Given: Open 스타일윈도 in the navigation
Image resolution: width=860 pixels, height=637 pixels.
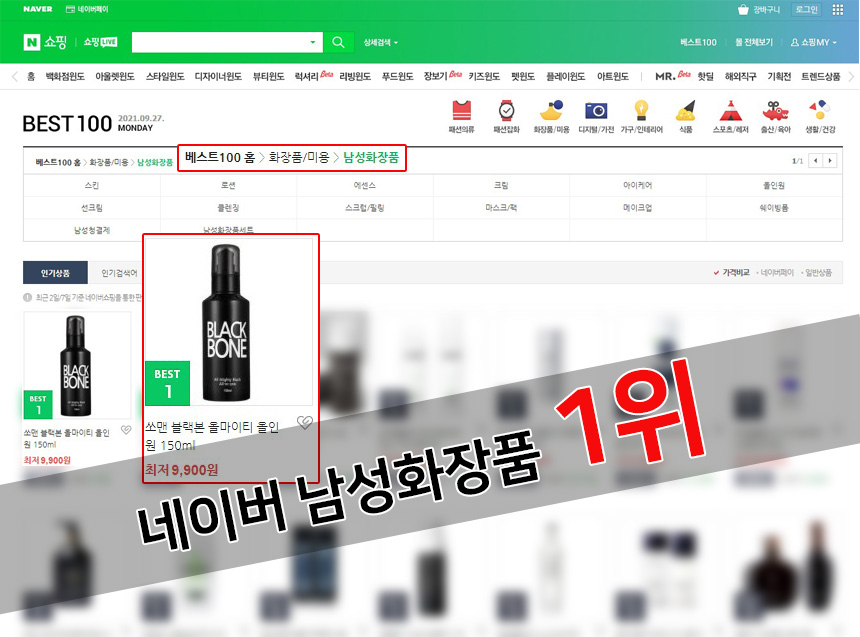Looking at the screenshot, I should [x=165, y=77].
